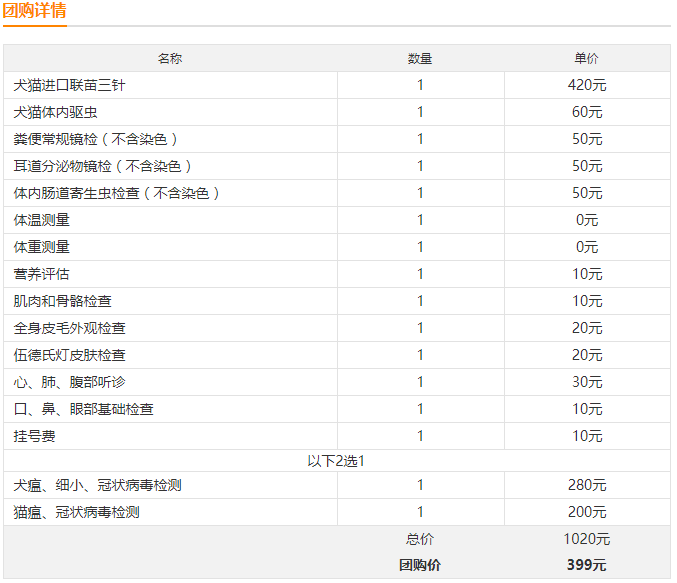Select the 420元 price cell
Image resolution: width=677 pixels, height=583 pixels.
coord(587,85)
